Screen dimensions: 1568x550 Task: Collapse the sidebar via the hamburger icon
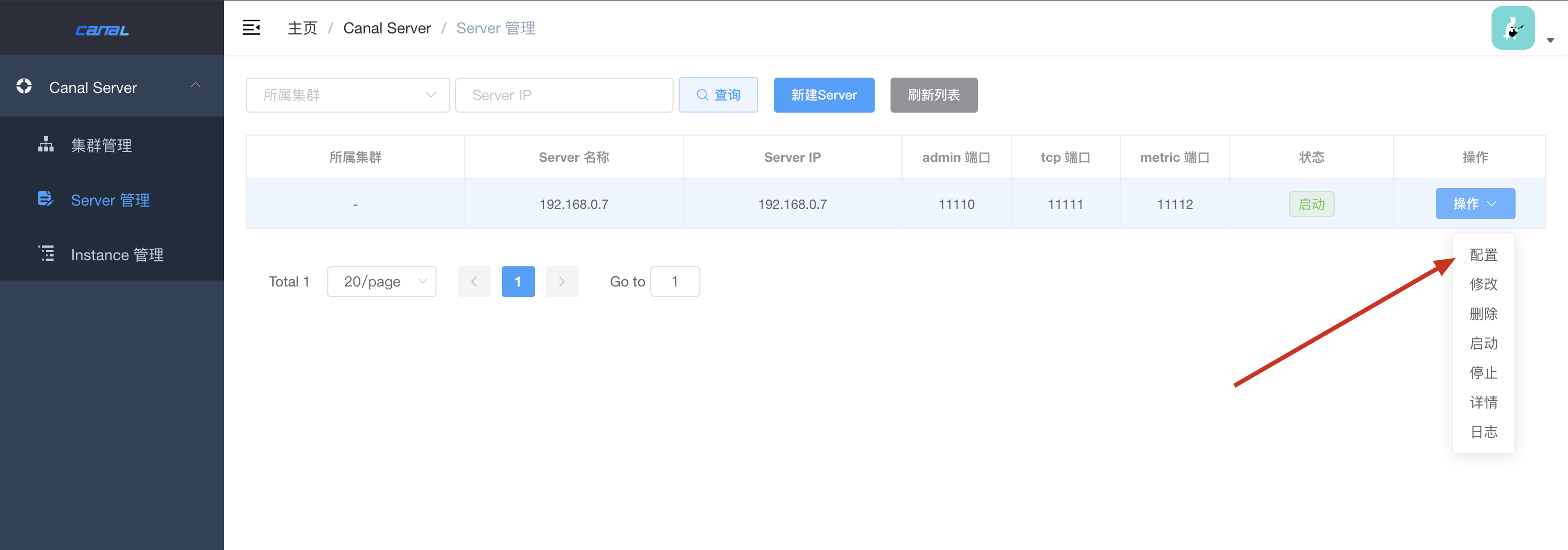point(251,27)
